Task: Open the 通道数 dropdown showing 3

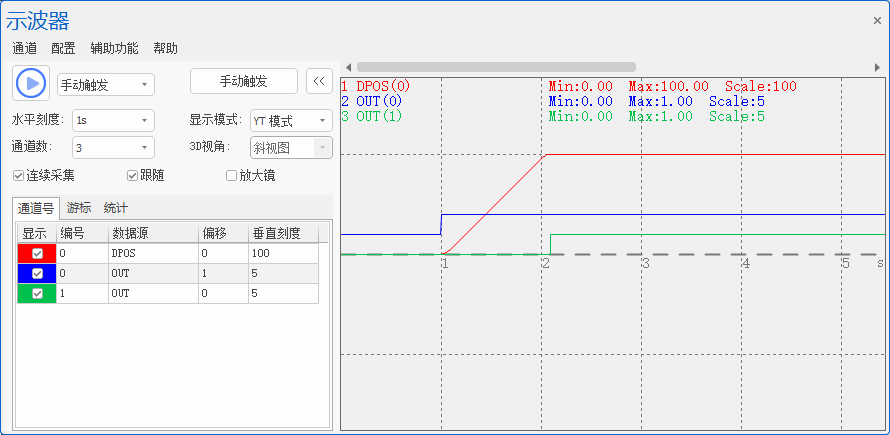Action: click(x=114, y=148)
